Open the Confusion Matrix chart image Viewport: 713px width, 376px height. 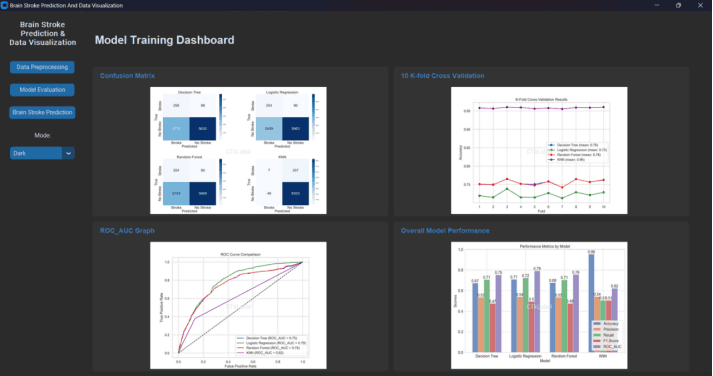point(238,150)
